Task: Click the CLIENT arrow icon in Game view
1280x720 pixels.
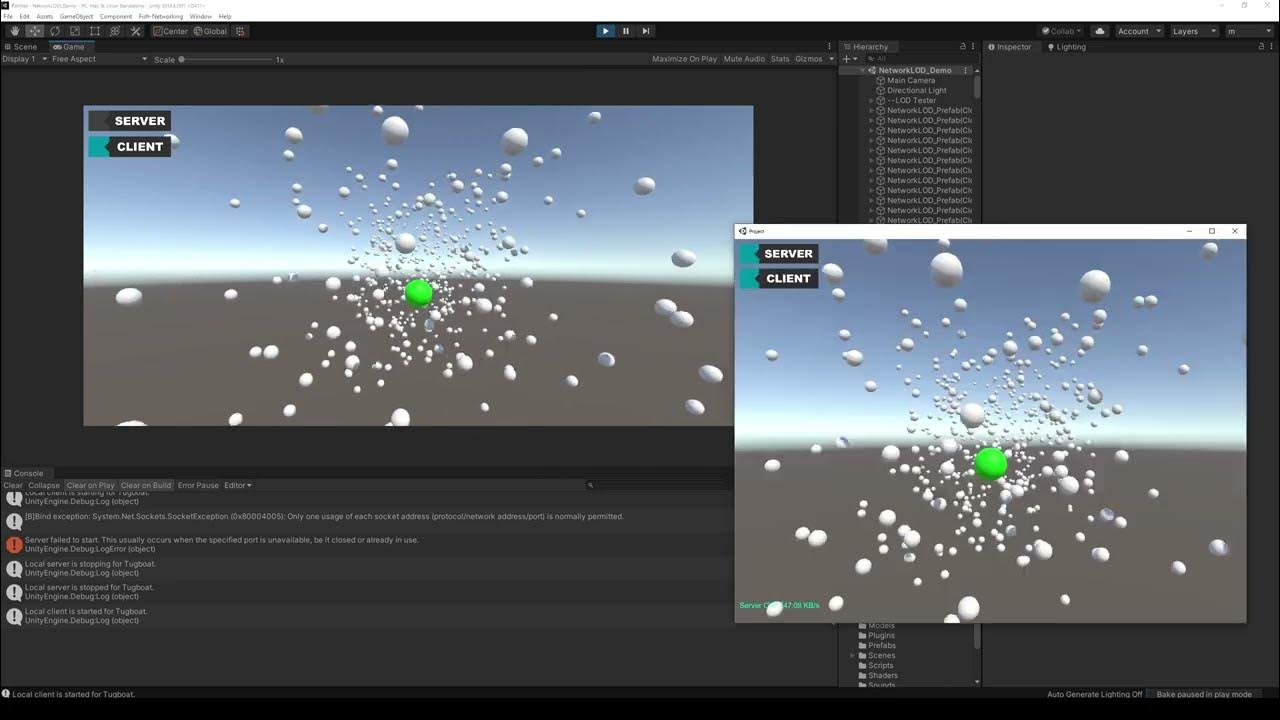Action: tap(99, 147)
